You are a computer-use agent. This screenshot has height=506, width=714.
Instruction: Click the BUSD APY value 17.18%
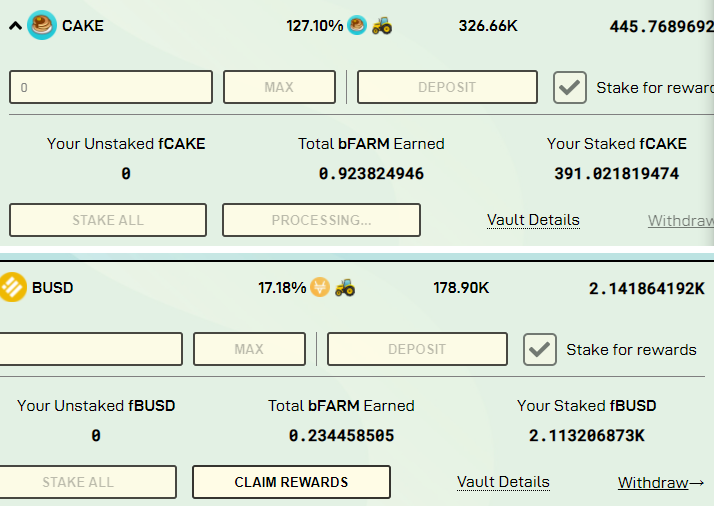282,288
